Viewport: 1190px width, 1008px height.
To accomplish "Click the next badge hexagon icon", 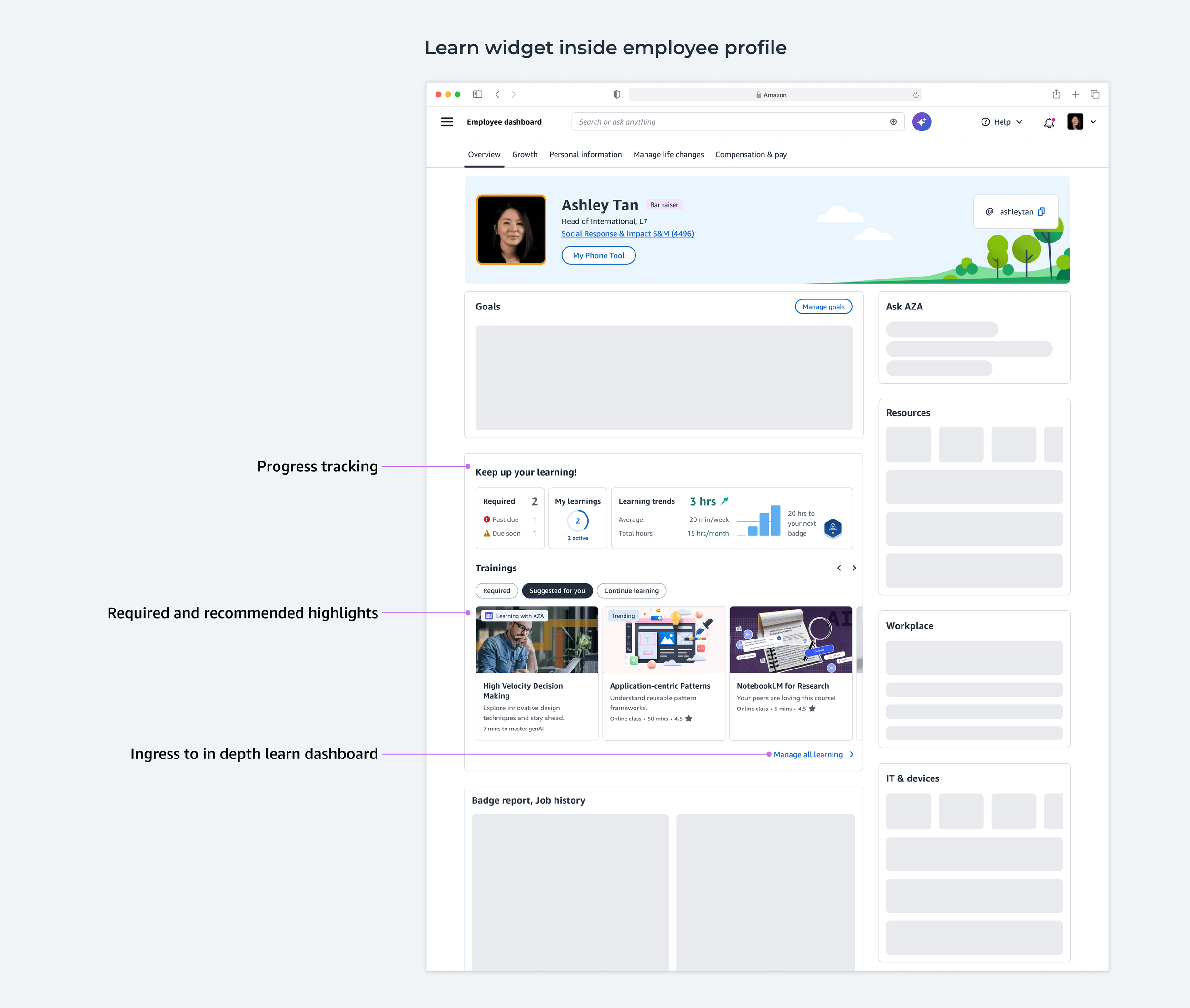I will [x=833, y=528].
